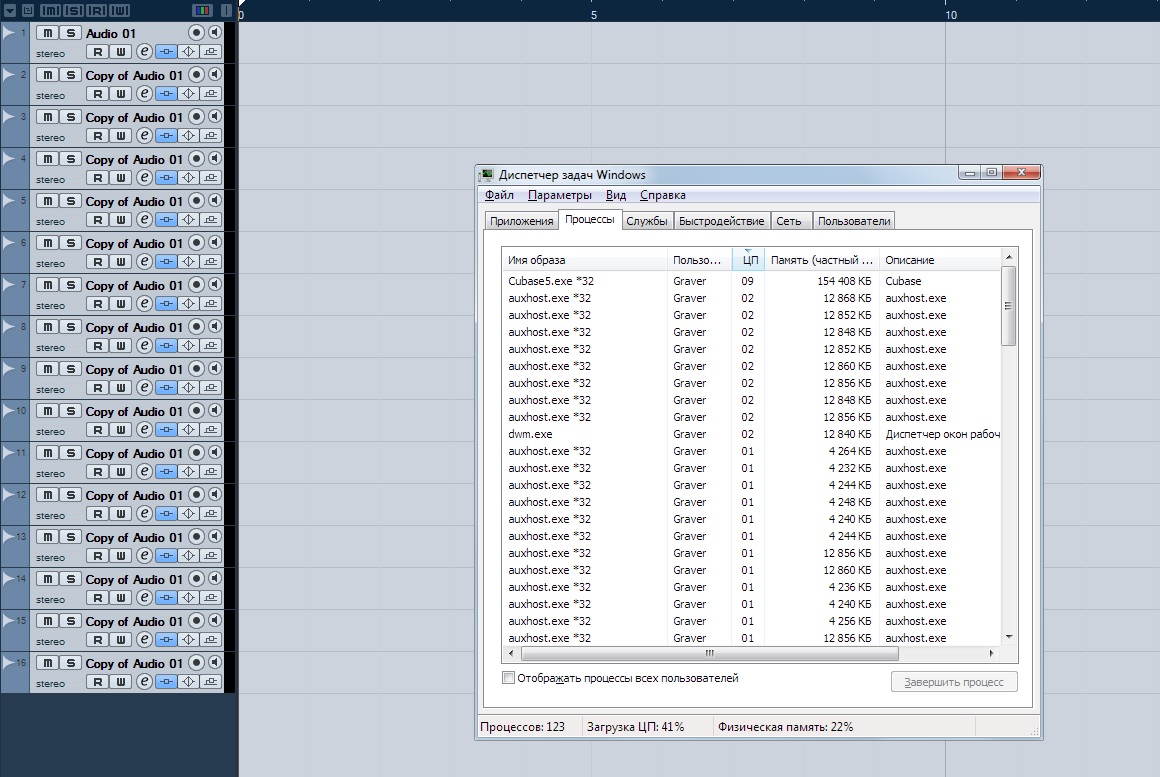
Task: Solo track 2 Copy of Audio 01
Action: pyautogui.click(x=70, y=75)
